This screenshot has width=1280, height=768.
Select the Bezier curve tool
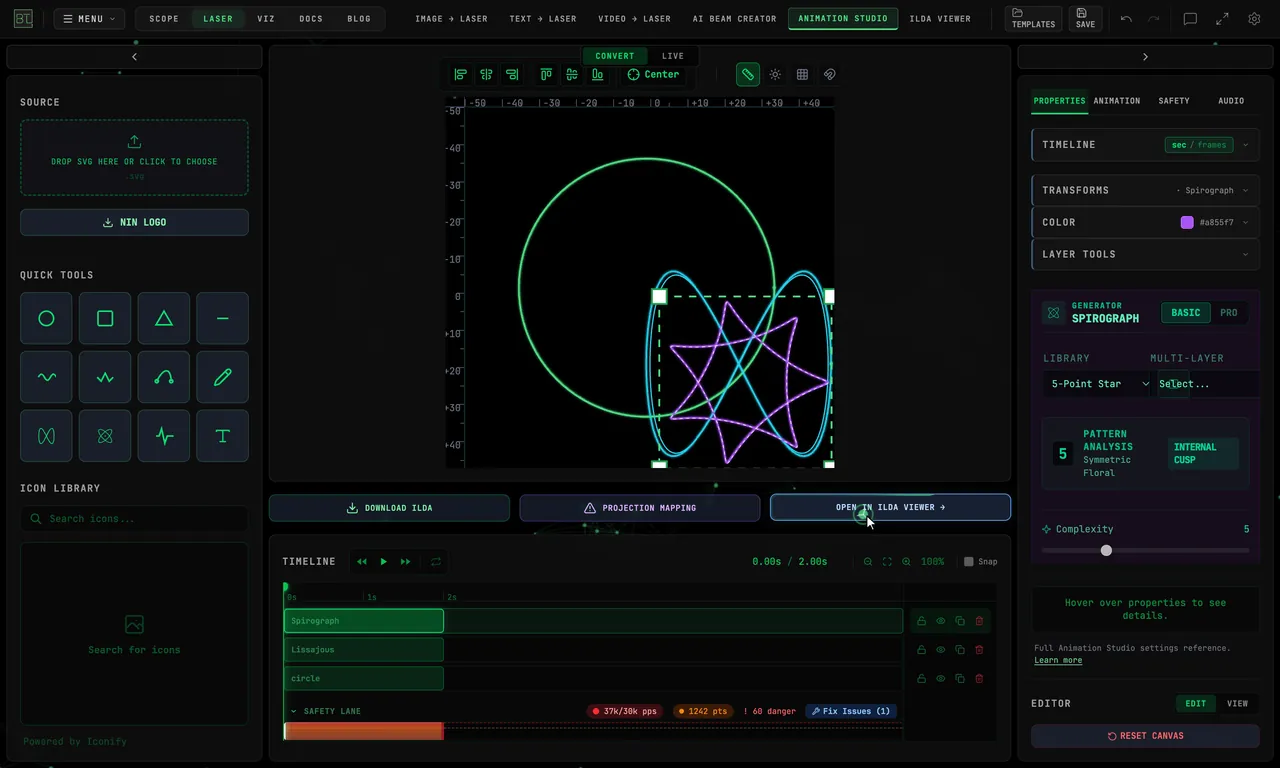coord(164,378)
